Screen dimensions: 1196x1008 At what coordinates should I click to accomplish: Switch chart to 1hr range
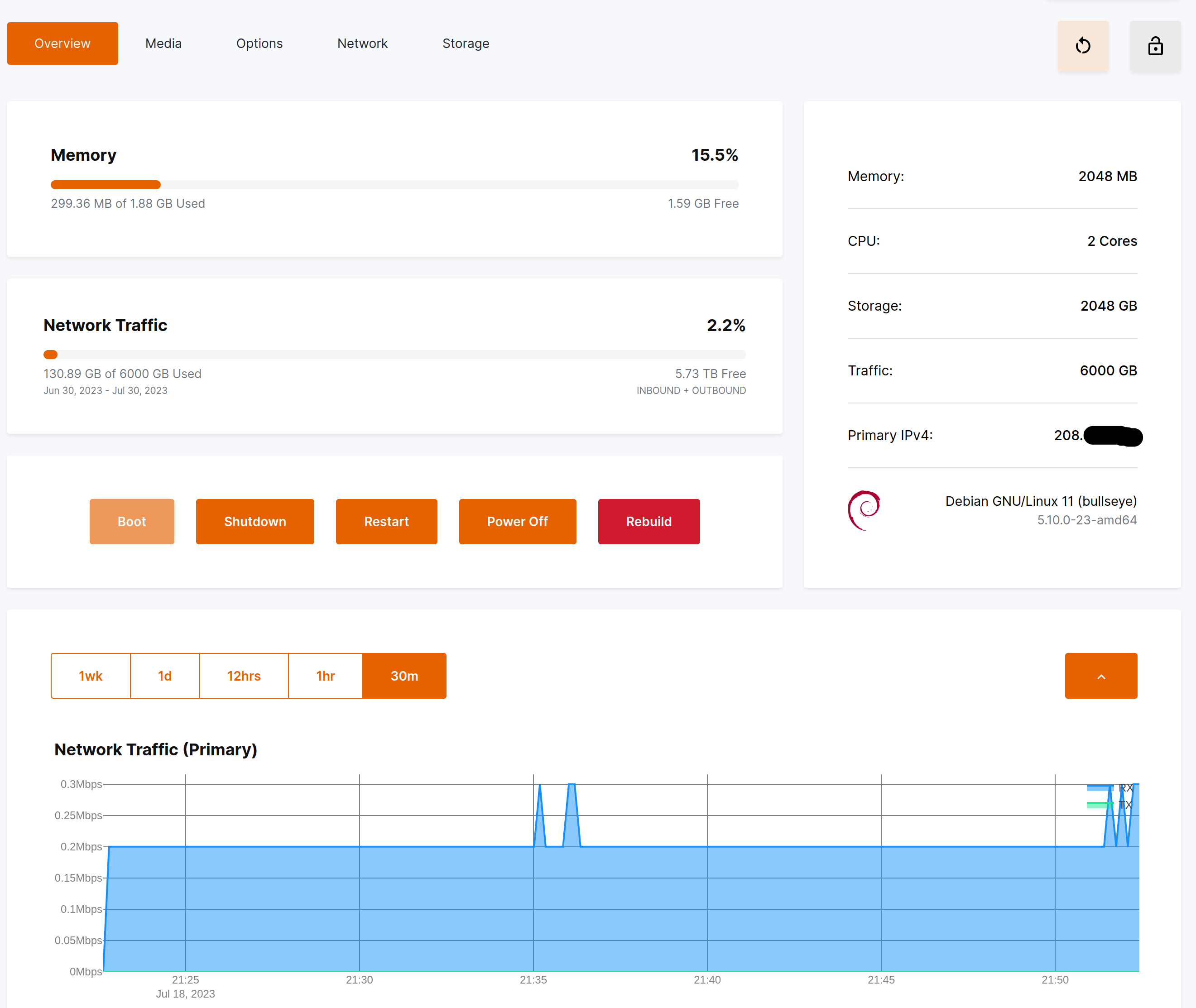tap(325, 676)
